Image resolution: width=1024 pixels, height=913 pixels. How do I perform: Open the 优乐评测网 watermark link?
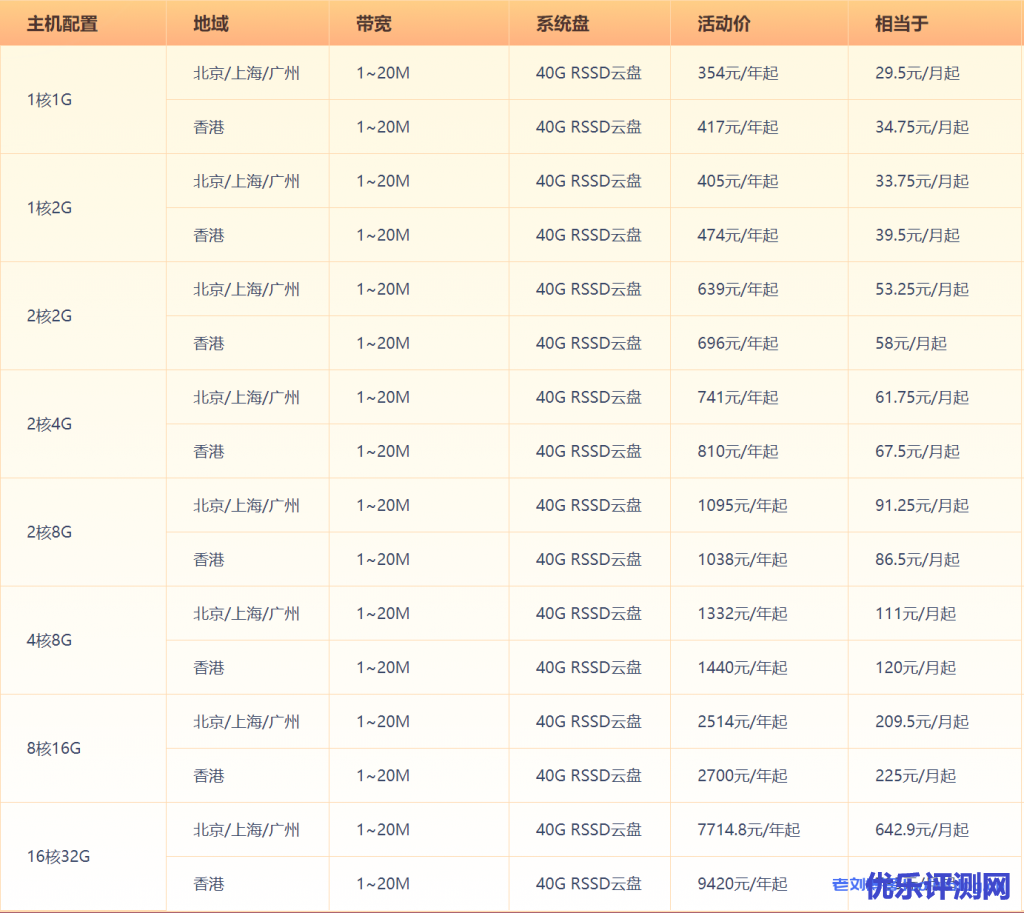tap(938, 886)
